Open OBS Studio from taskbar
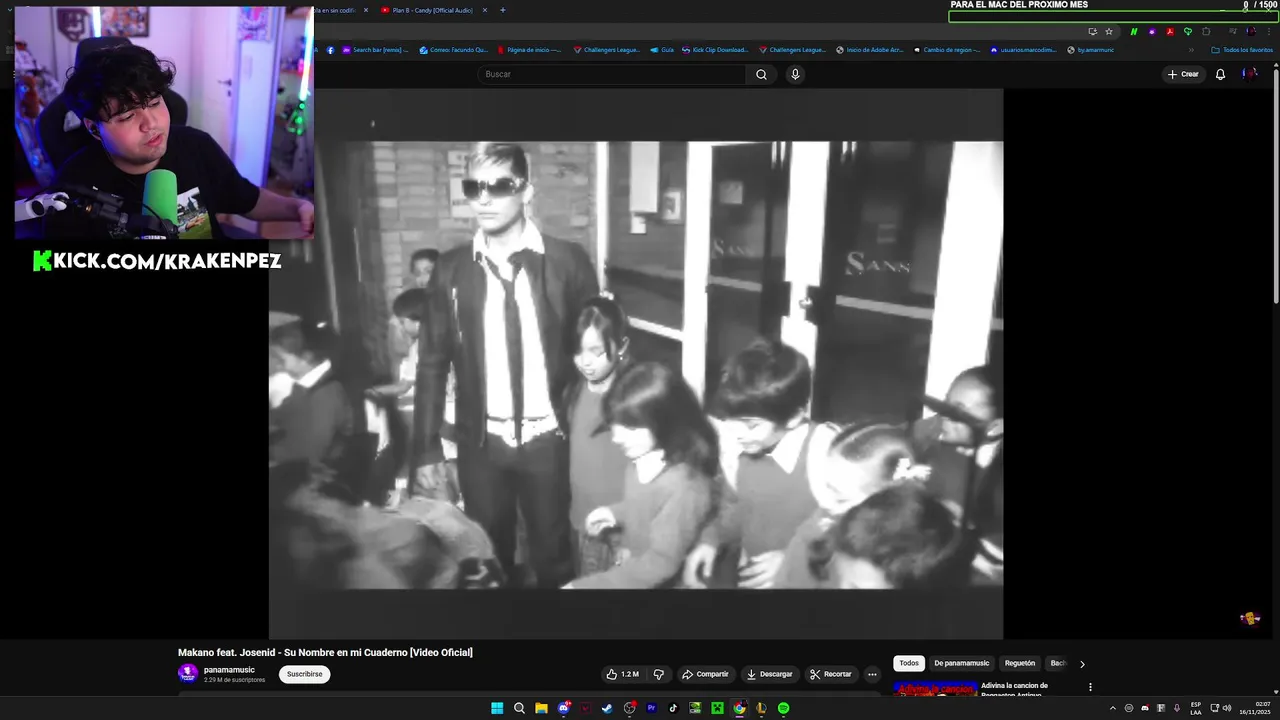The width and height of the screenshot is (1280, 720). point(629,708)
